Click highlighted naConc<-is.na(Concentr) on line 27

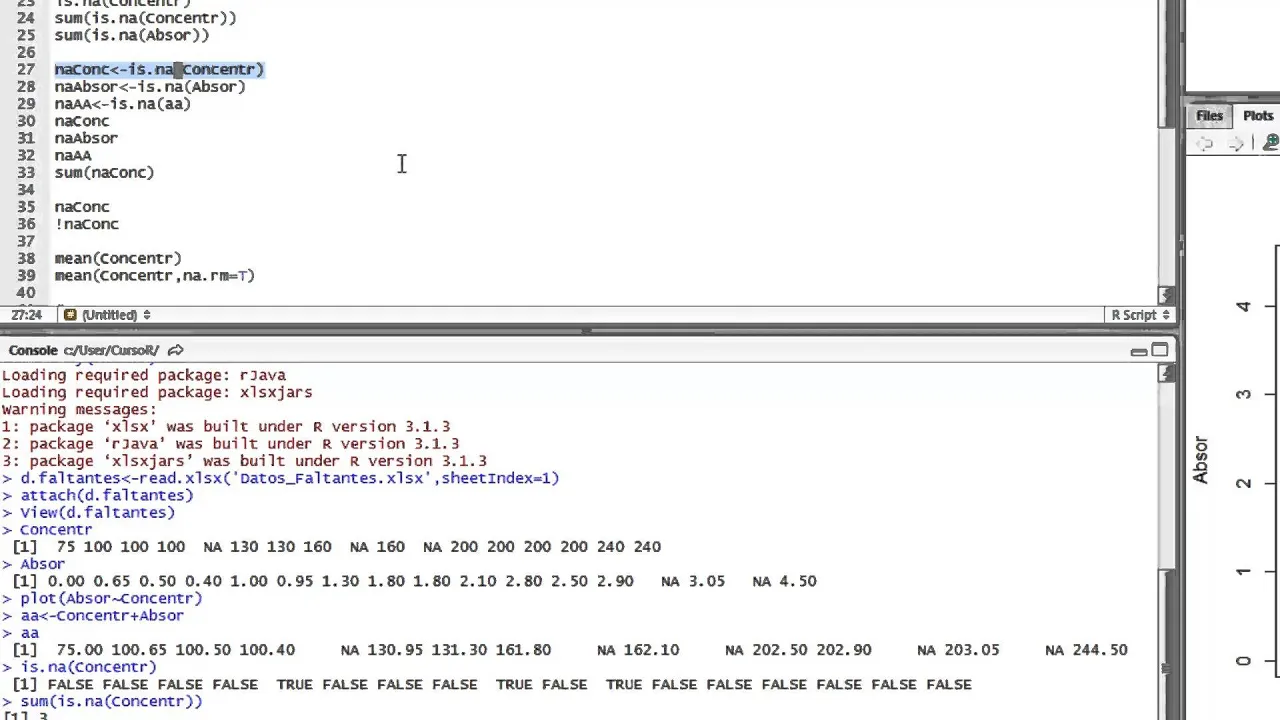tap(159, 69)
